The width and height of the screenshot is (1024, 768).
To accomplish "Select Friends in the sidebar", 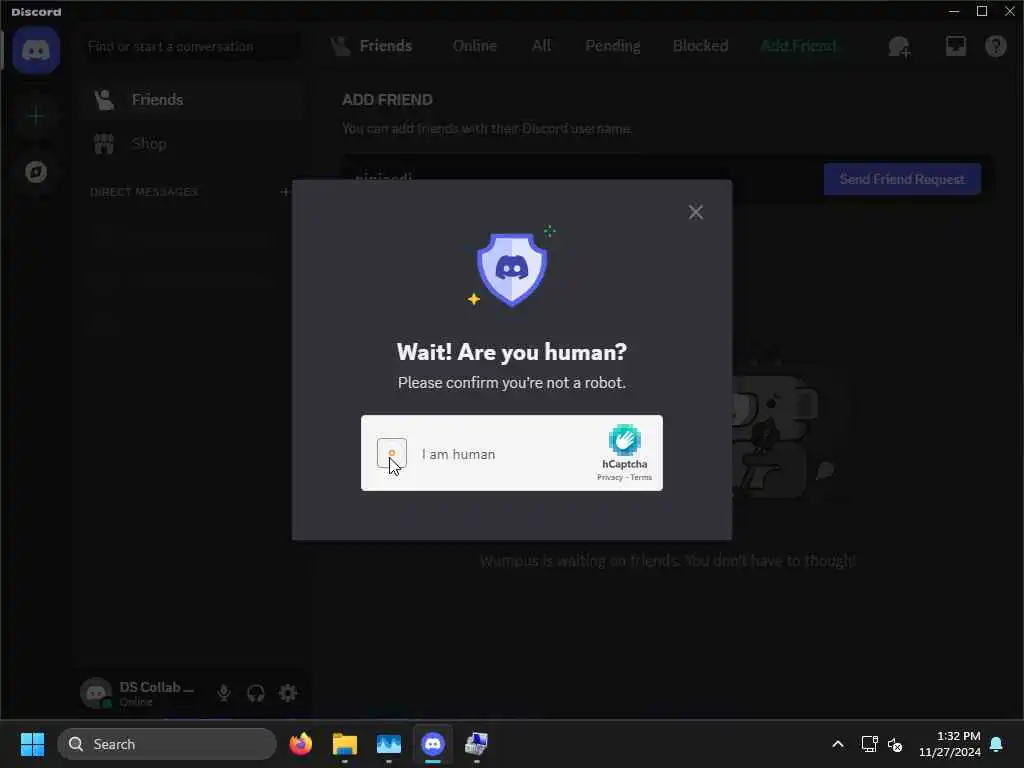I will pyautogui.click(x=193, y=100).
